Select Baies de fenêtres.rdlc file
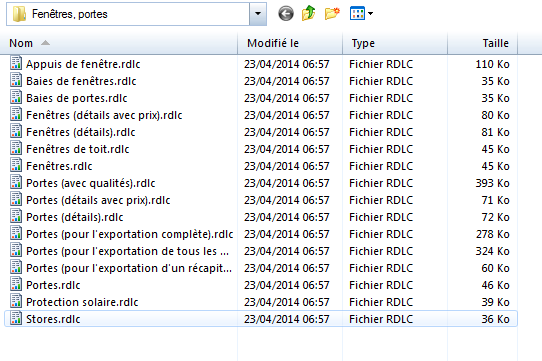The height and width of the screenshot is (361, 542). (81, 81)
